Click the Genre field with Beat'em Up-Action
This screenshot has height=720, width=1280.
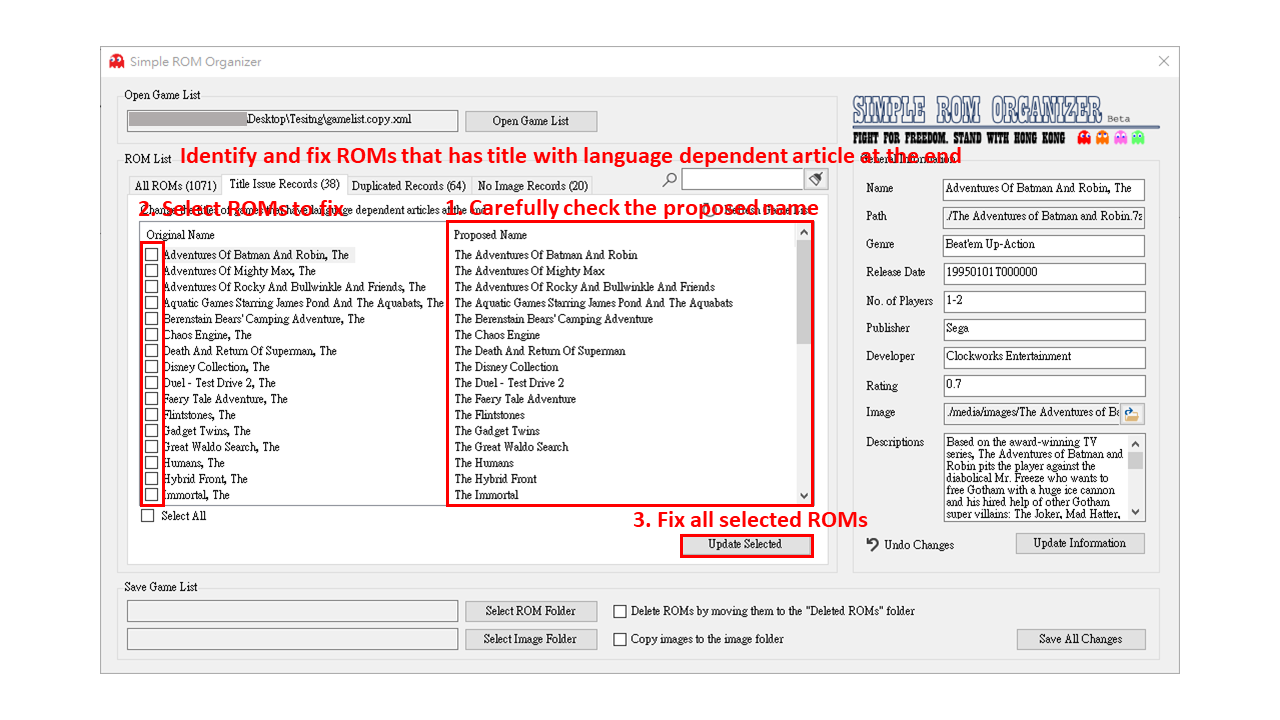point(1043,244)
